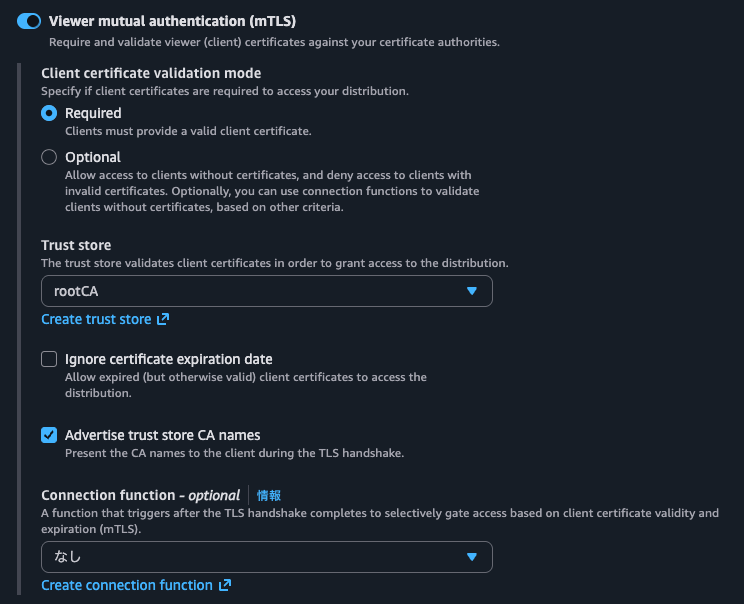Uncheck the Advertise trust store CA names box
This screenshot has width=744, height=604.
click(x=49, y=435)
